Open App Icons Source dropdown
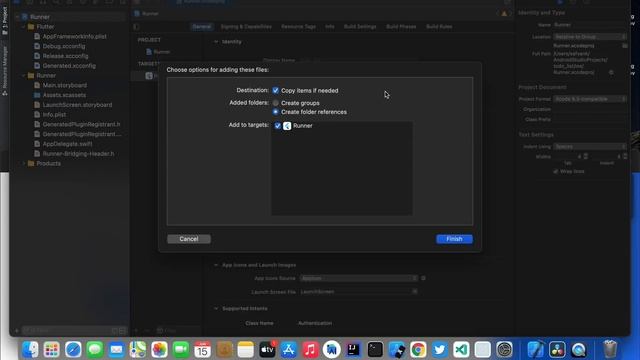This screenshot has width=640, height=360. pos(359,278)
